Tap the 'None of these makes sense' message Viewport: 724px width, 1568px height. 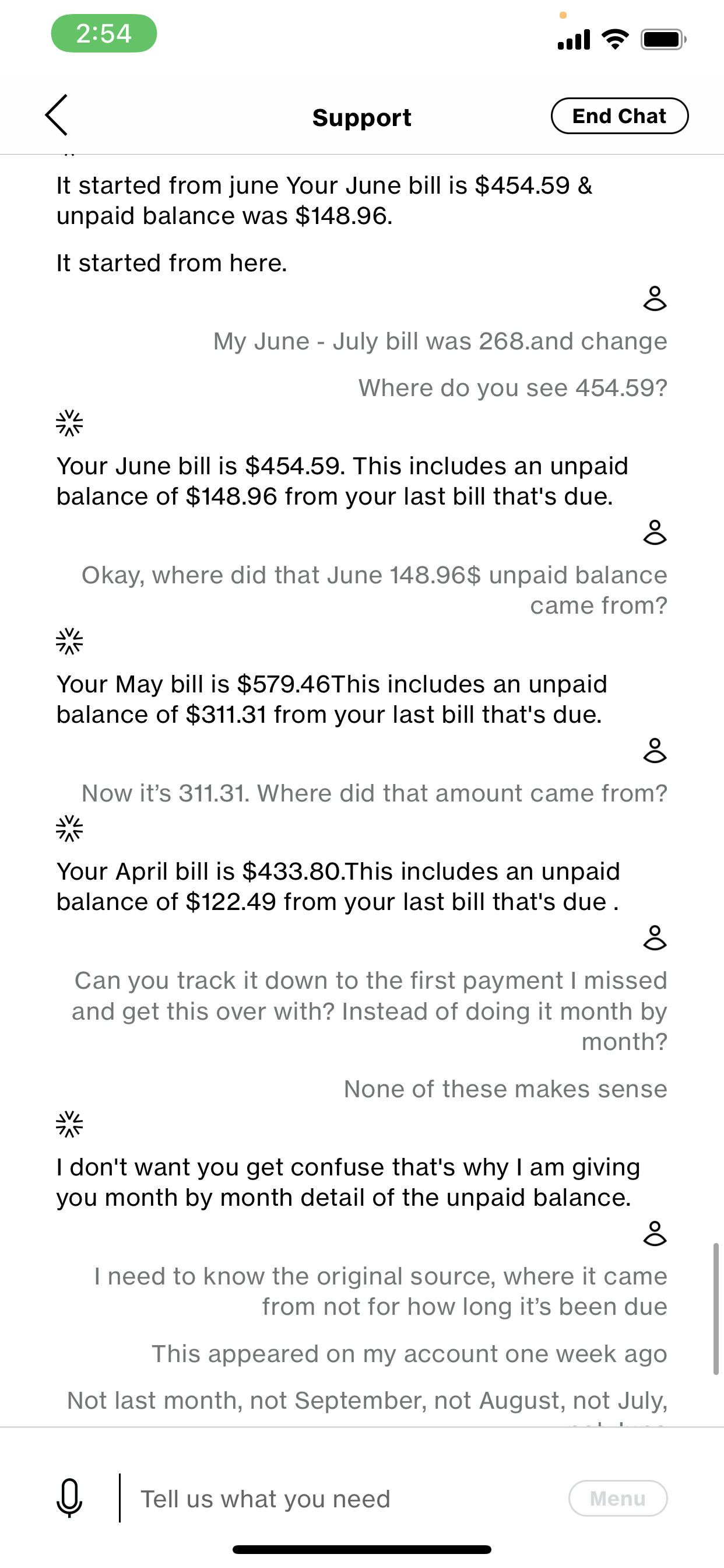[505, 1089]
